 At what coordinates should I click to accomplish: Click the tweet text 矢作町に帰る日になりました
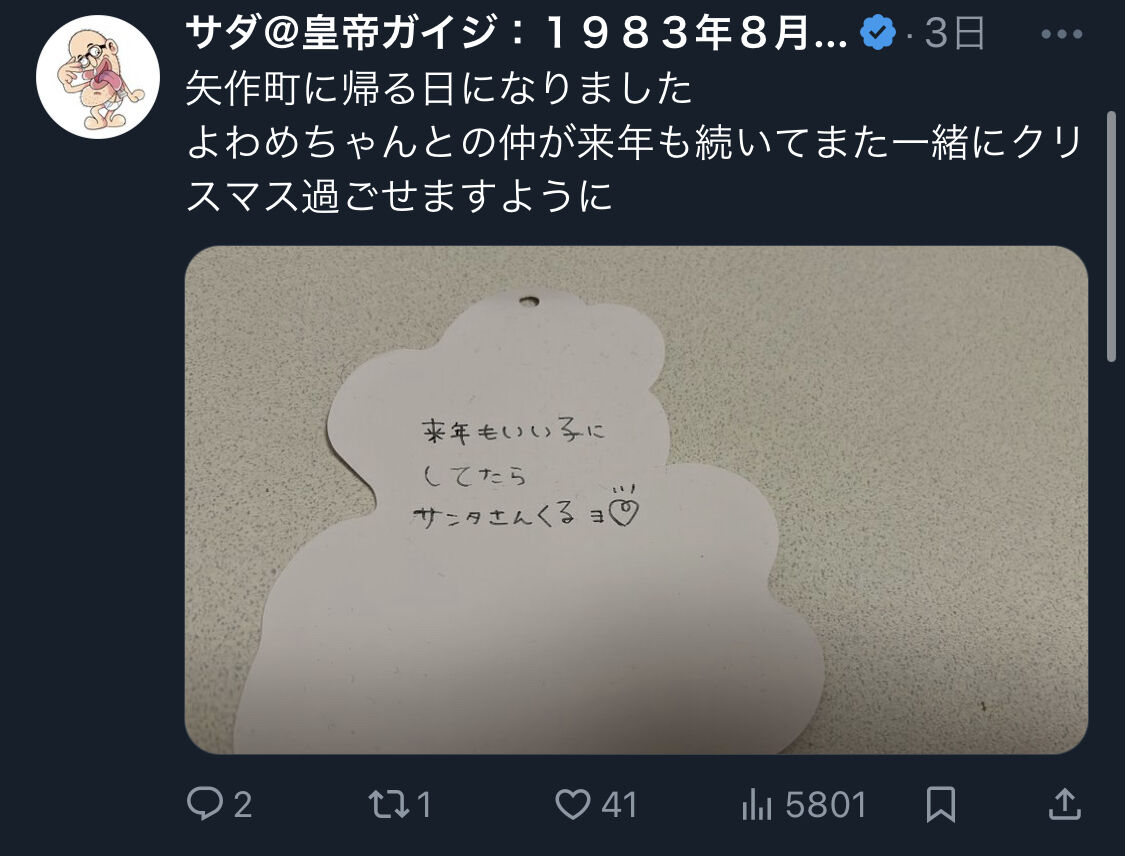point(439,89)
